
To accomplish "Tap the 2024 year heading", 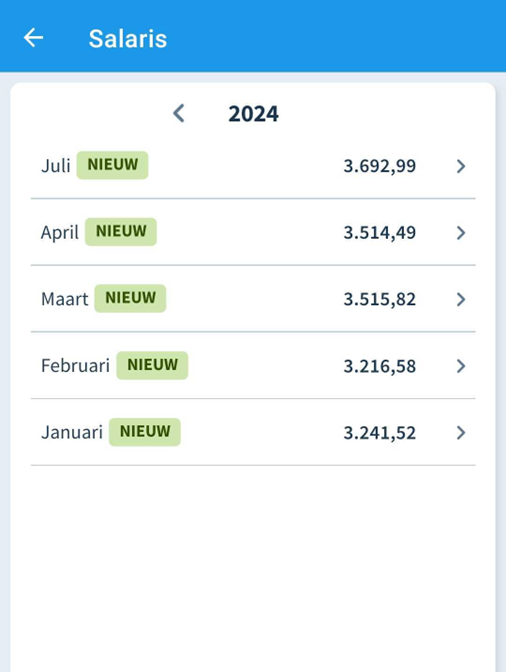I will click(x=253, y=114).
